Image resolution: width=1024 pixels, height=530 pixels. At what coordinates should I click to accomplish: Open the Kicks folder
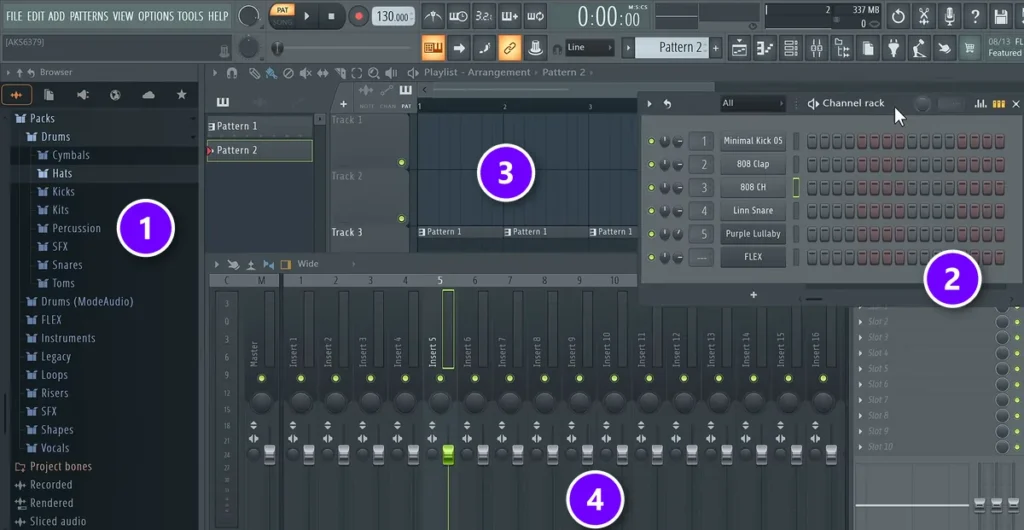63,191
